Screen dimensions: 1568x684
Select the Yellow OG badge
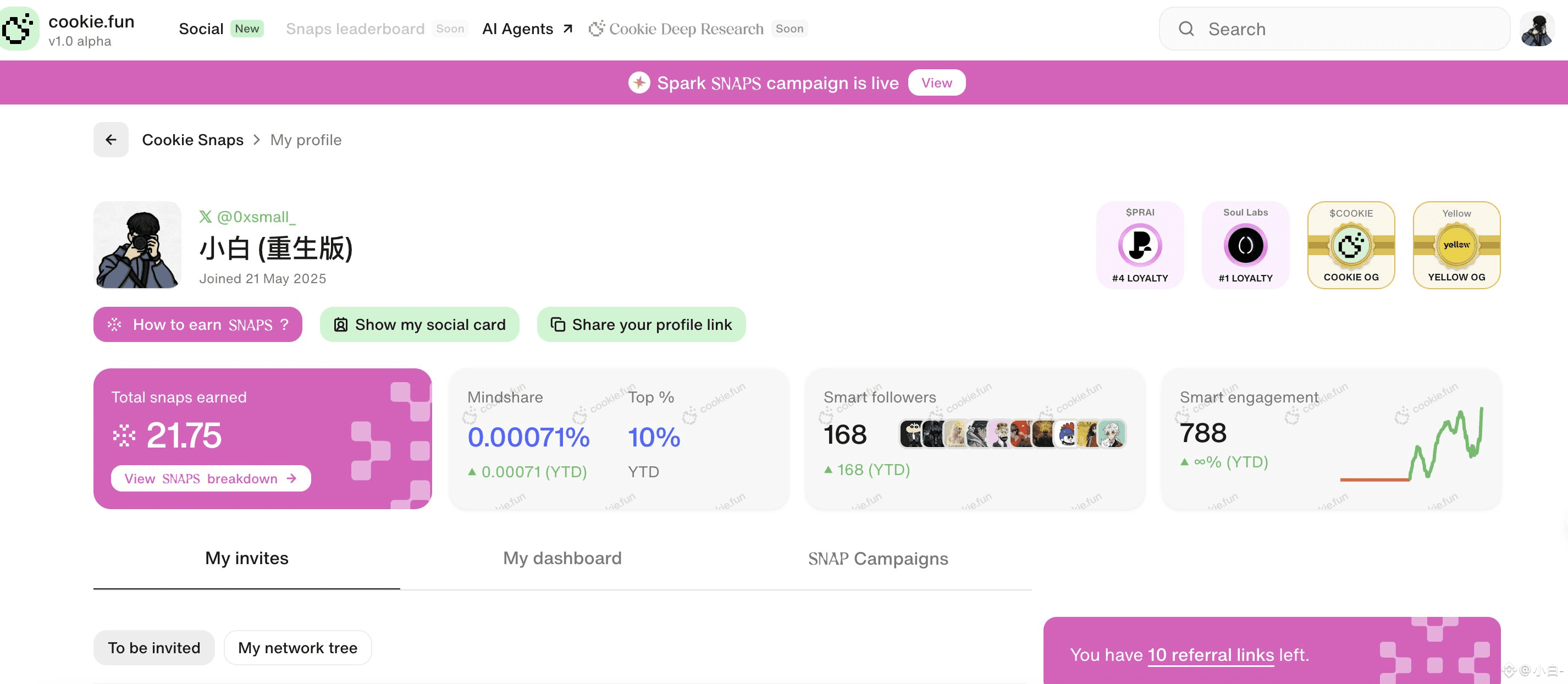(x=1456, y=245)
